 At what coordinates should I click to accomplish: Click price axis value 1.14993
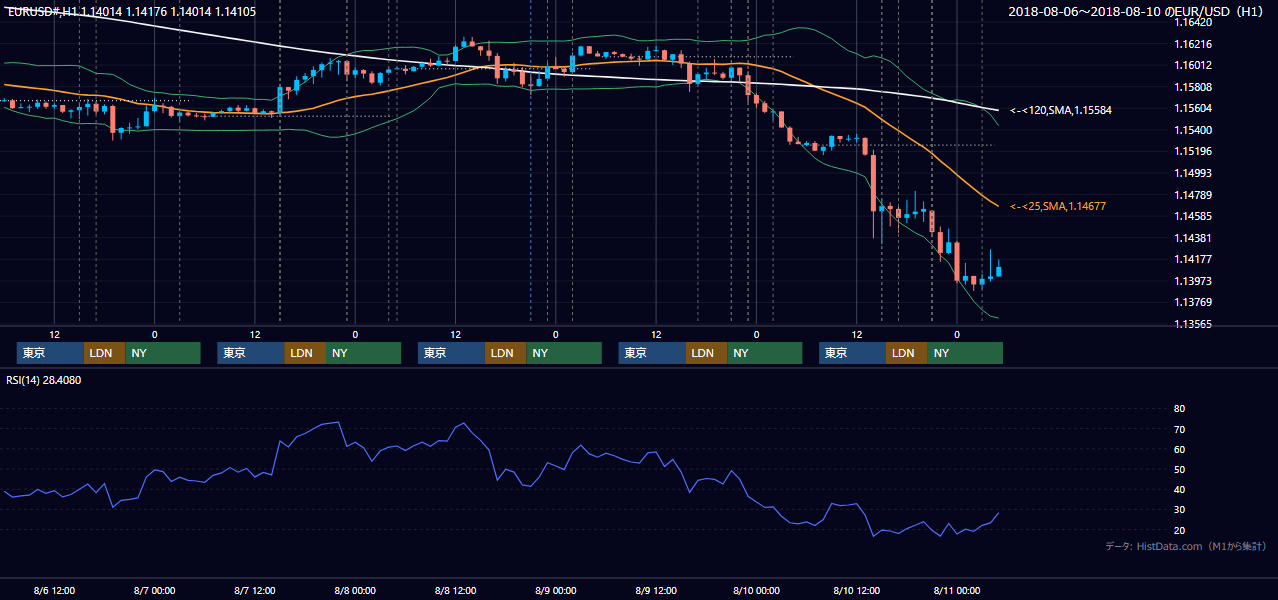(x=1193, y=173)
